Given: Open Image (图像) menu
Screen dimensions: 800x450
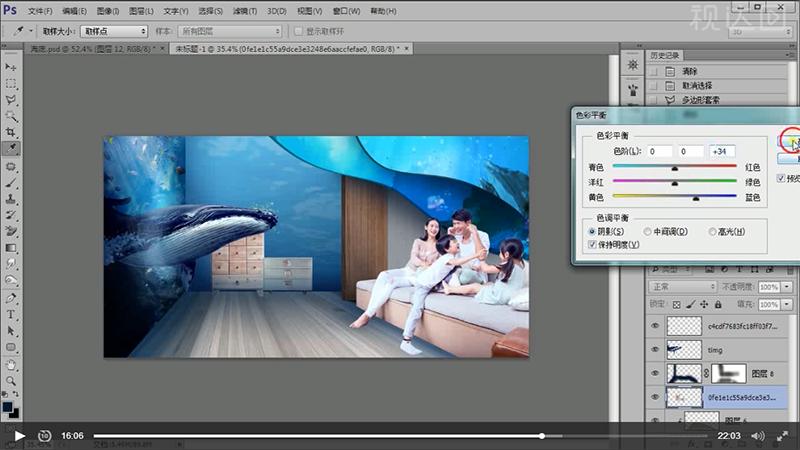Looking at the screenshot, I should click(108, 11).
